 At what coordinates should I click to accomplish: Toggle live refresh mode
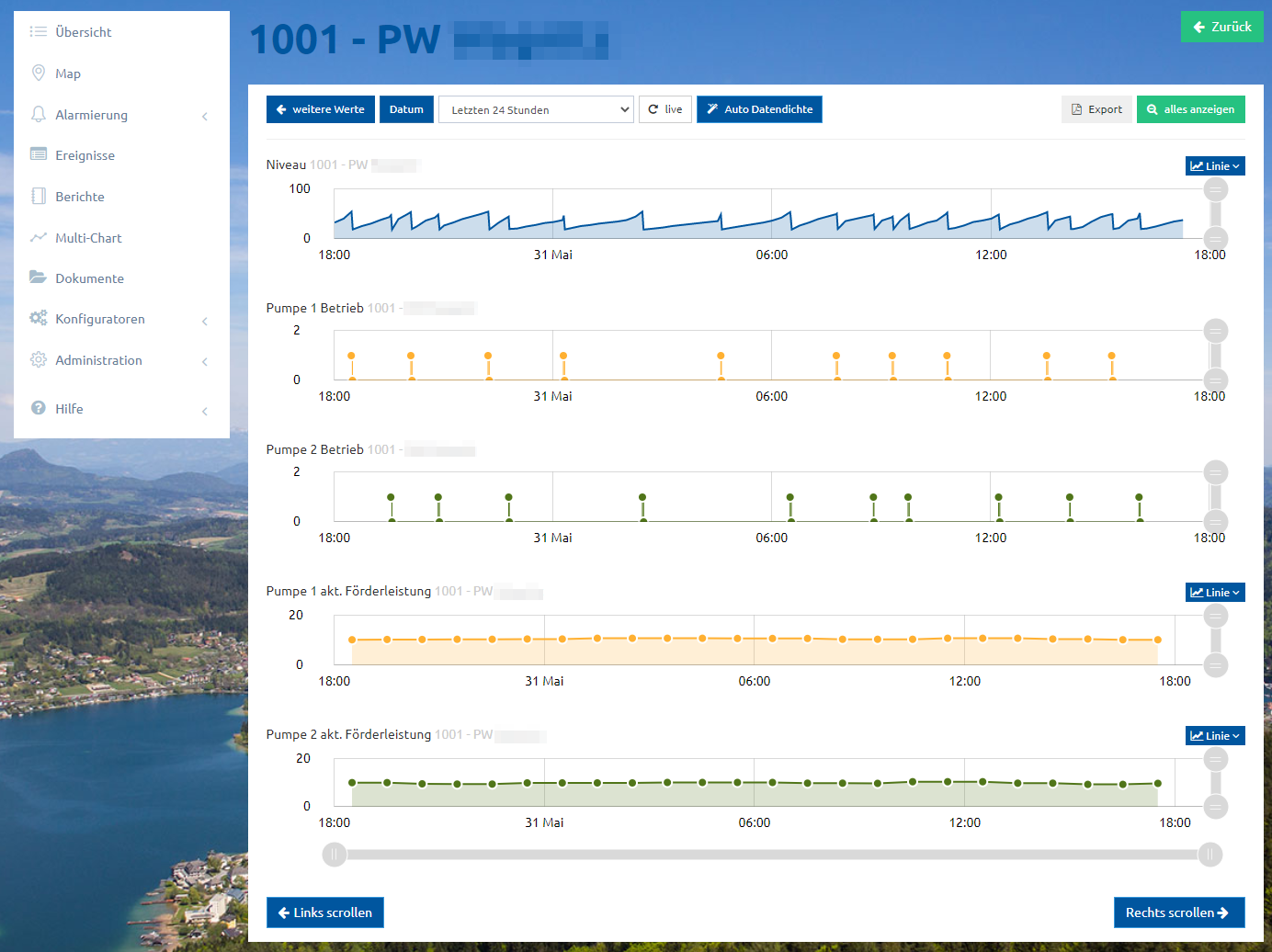pyautogui.click(x=665, y=109)
